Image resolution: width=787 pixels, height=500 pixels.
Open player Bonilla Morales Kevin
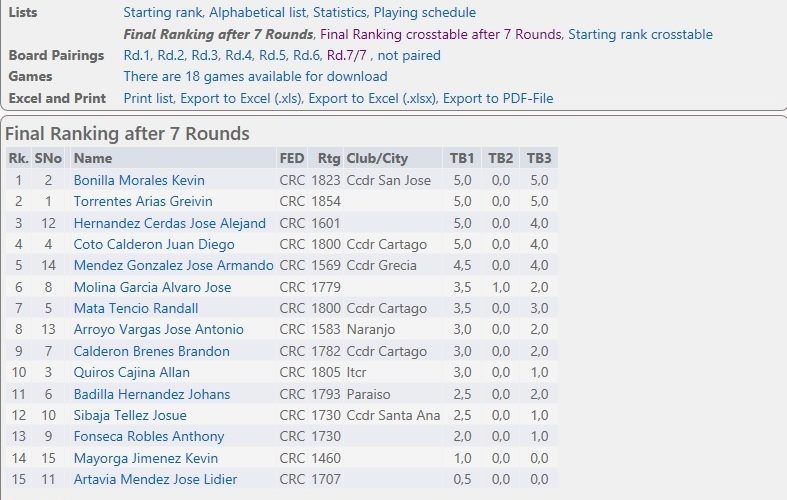pos(139,181)
